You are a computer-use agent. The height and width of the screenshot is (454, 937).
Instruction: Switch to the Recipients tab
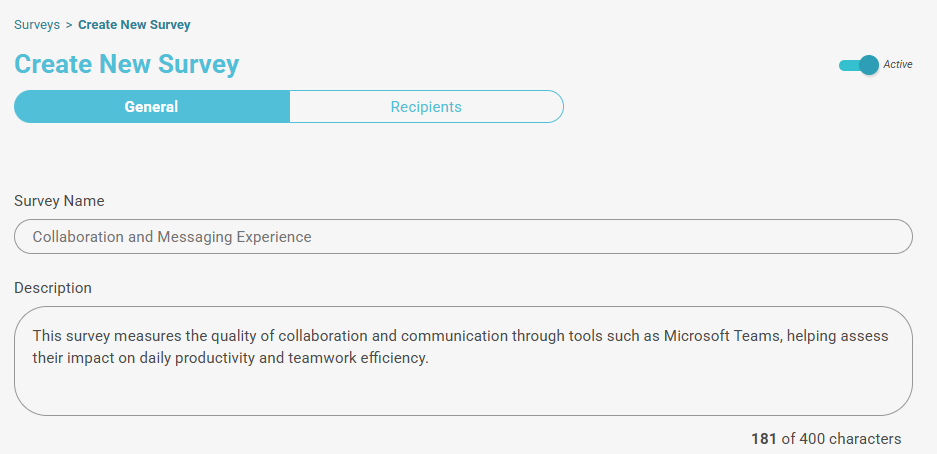coord(426,107)
